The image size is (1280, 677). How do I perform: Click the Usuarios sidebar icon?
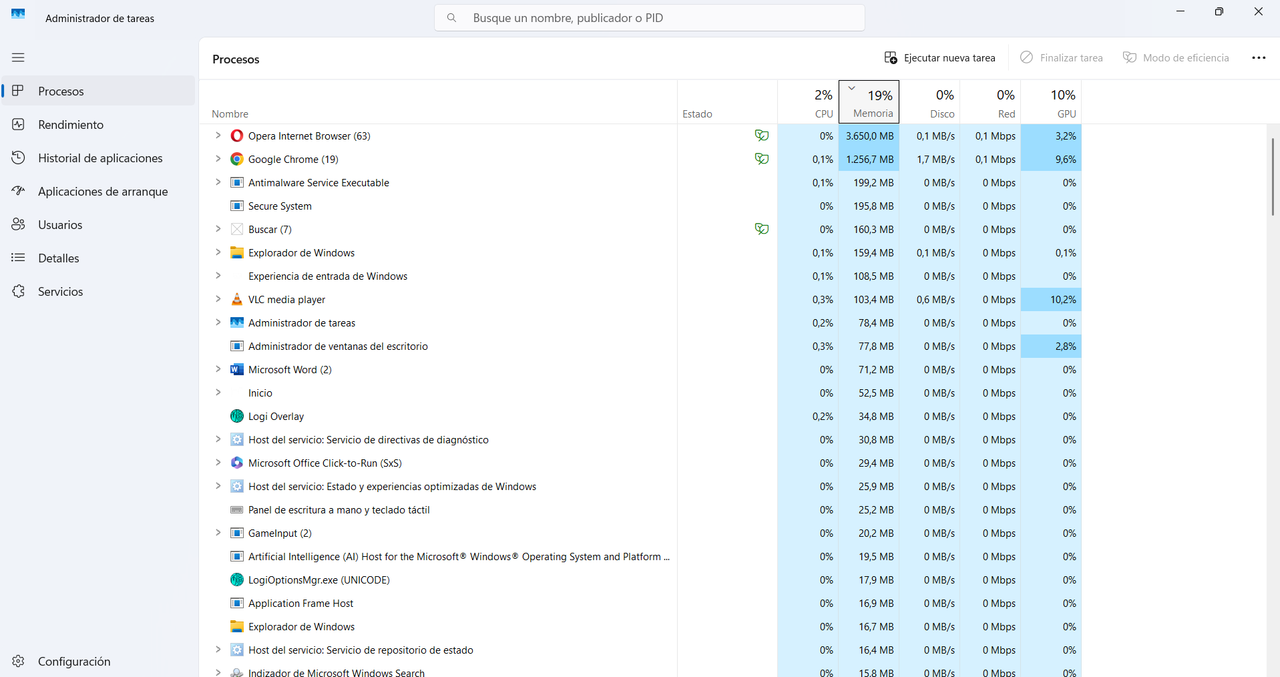[18, 225]
